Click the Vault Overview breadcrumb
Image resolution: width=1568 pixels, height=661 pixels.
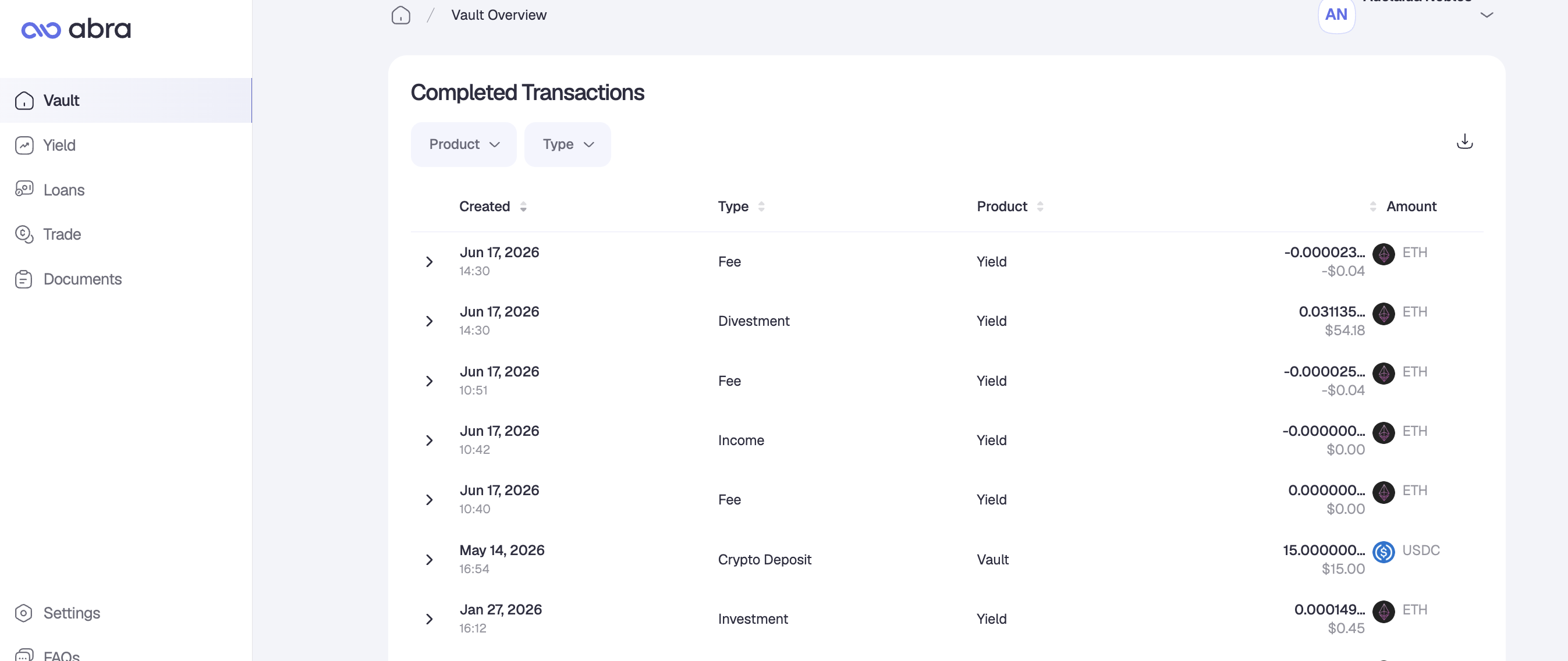click(499, 15)
